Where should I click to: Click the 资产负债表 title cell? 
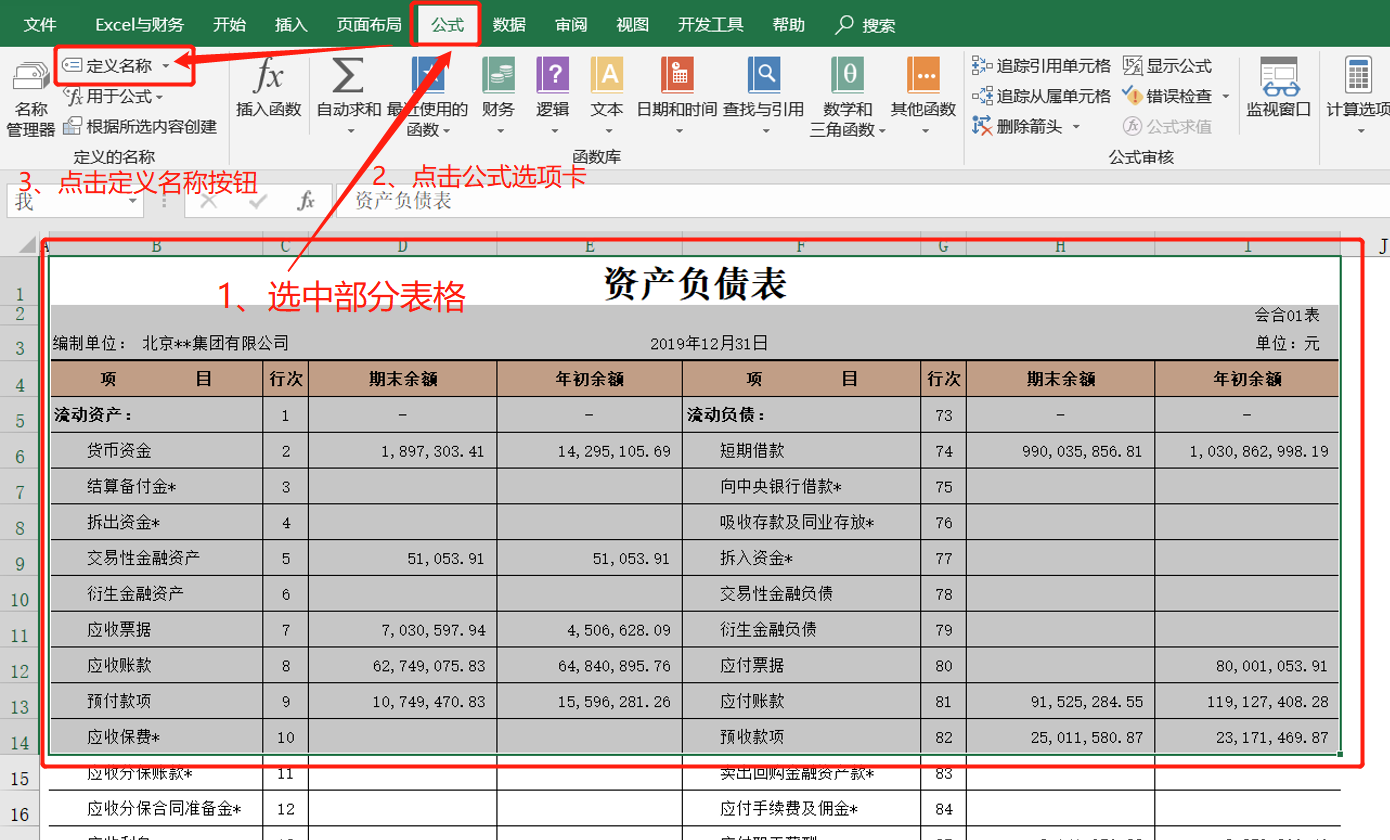[x=695, y=284]
